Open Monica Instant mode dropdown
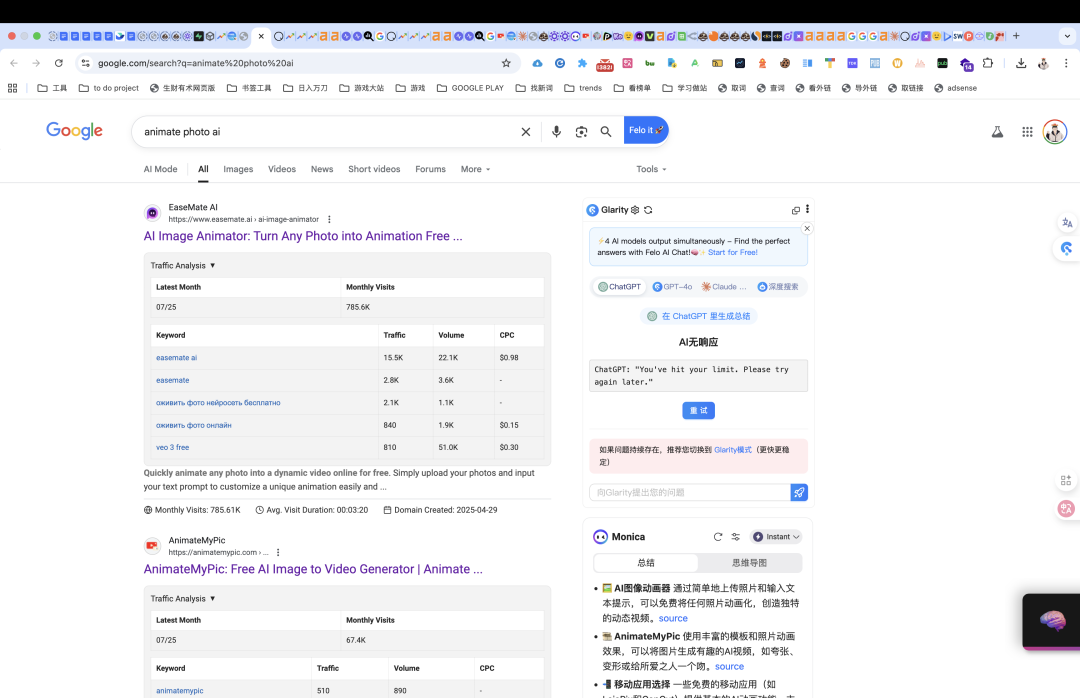The height and width of the screenshot is (698, 1080). click(776, 537)
